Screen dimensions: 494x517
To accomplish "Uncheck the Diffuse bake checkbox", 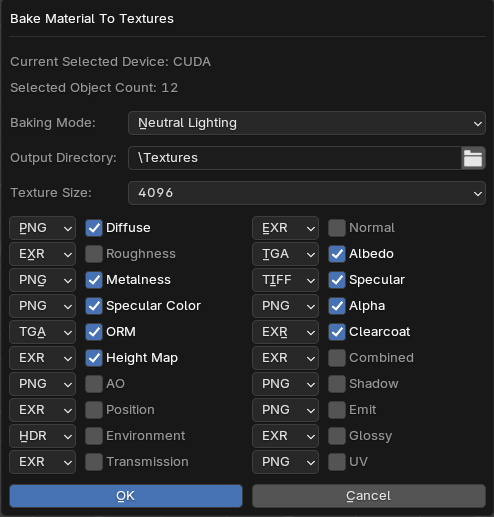I will (94, 228).
